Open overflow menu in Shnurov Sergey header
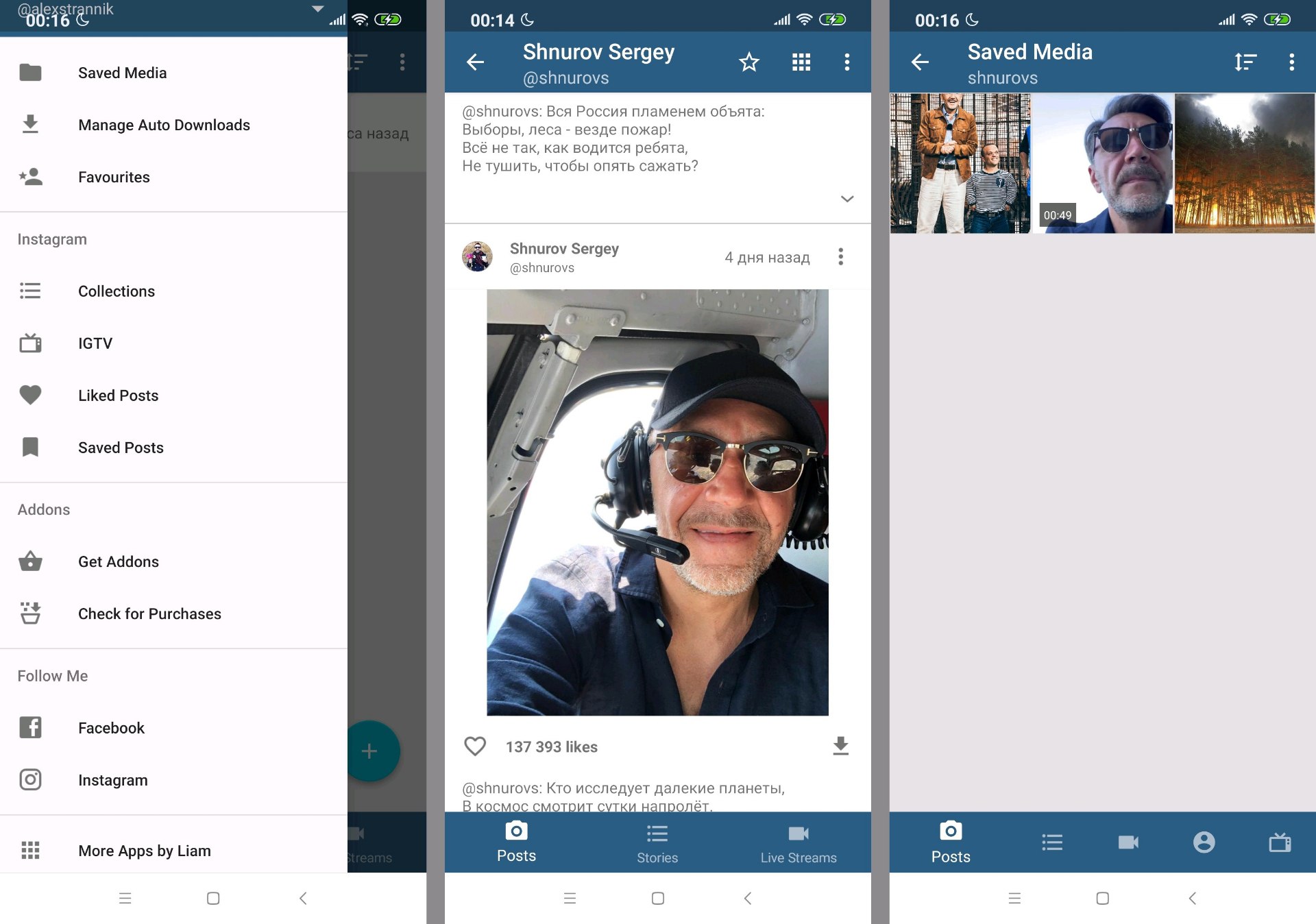The image size is (1316, 924). pyautogui.click(x=847, y=62)
